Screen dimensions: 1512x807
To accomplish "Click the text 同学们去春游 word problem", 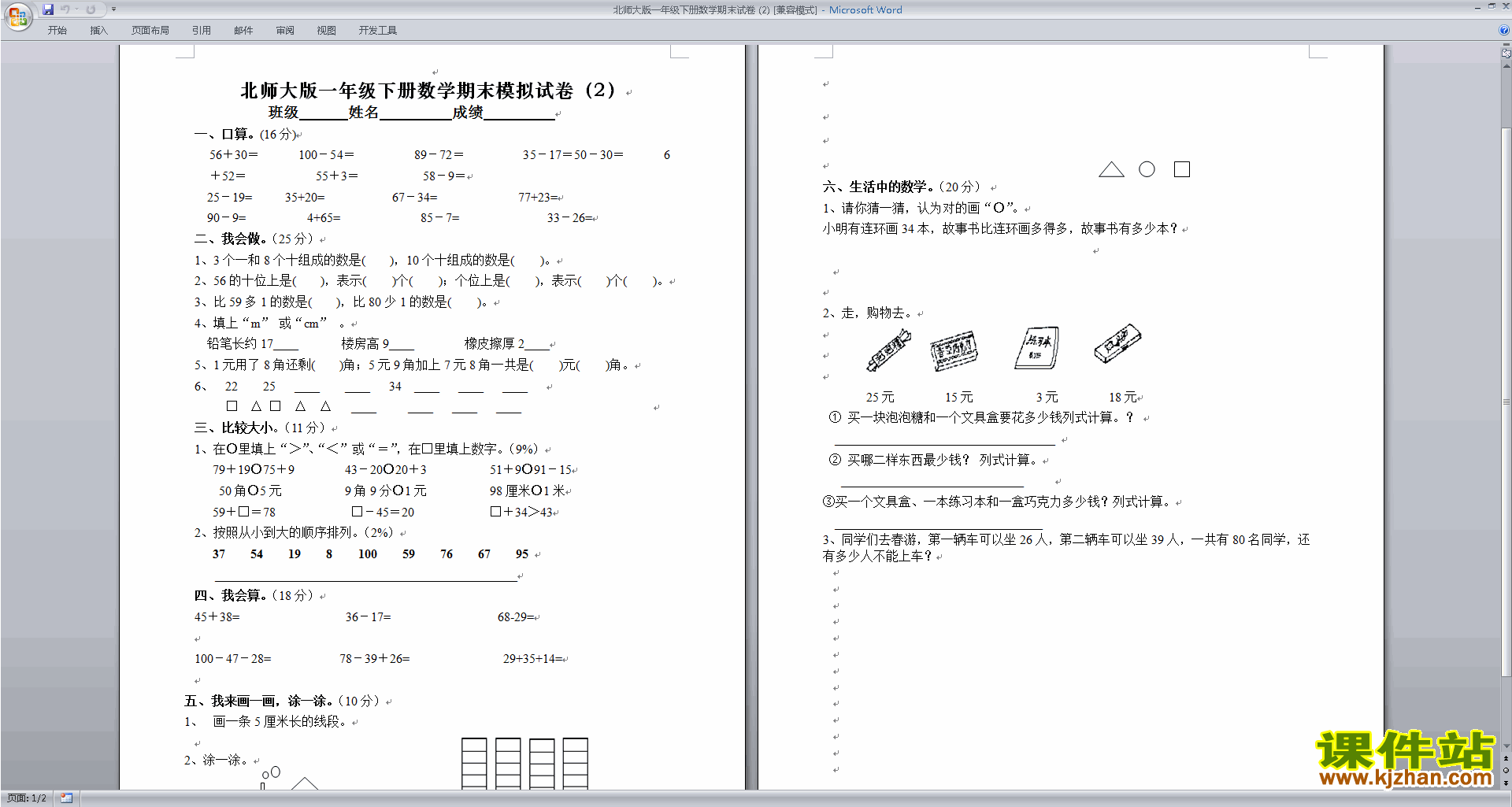I will tap(1066, 548).
